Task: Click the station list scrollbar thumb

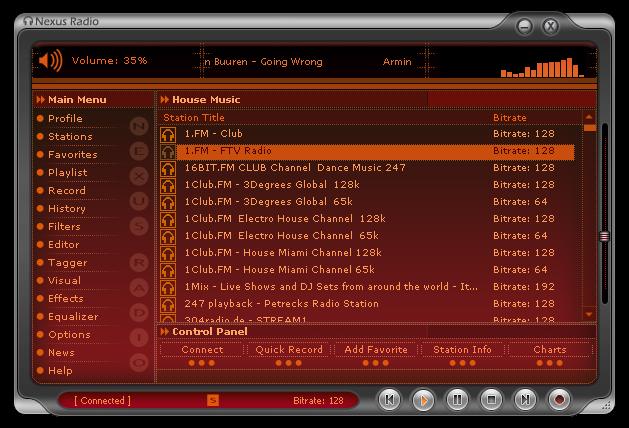Action: [589, 128]
